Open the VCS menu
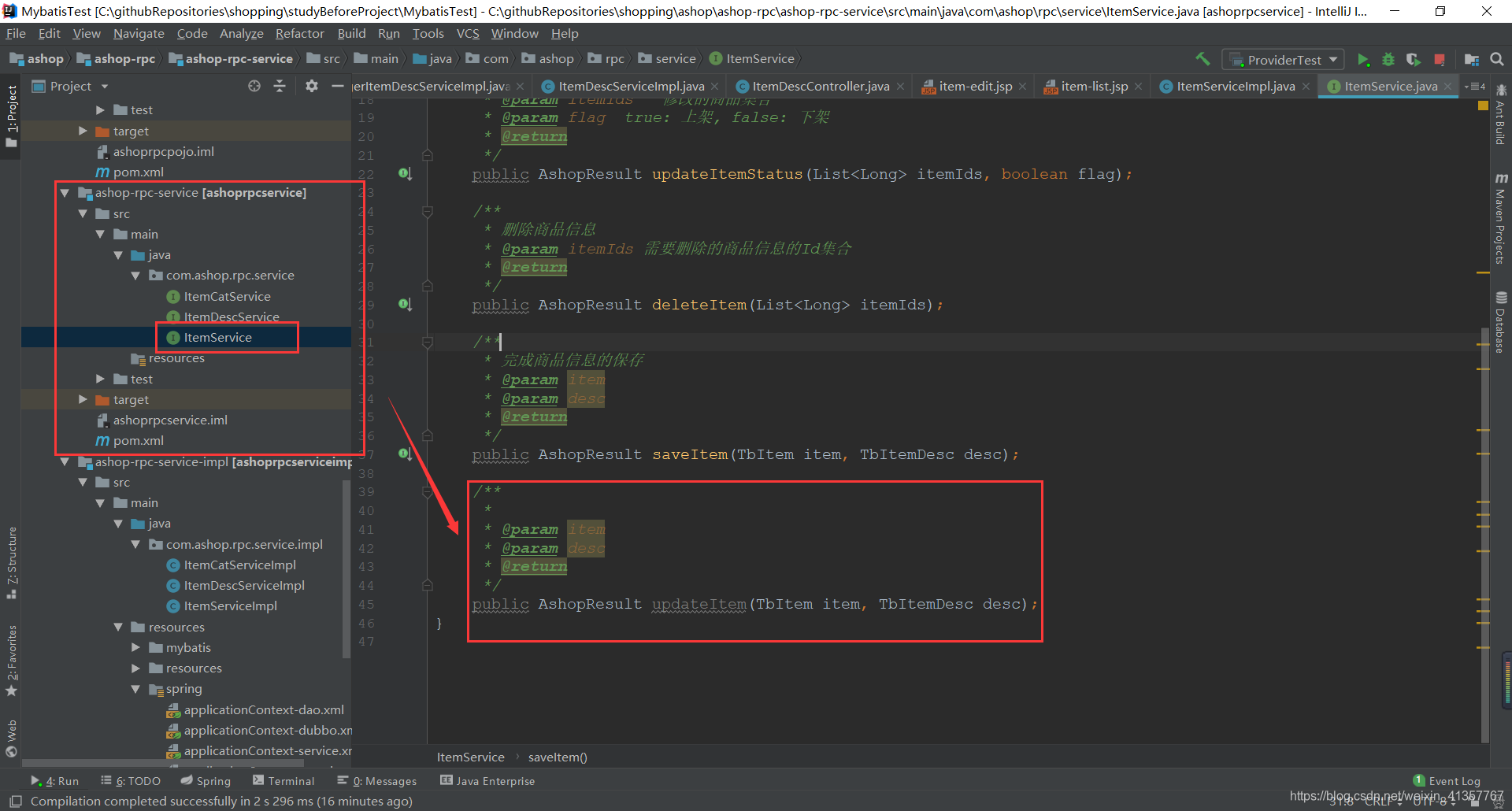The height and width of the screenshot is (811, 1512). click(x=468, y=34)
